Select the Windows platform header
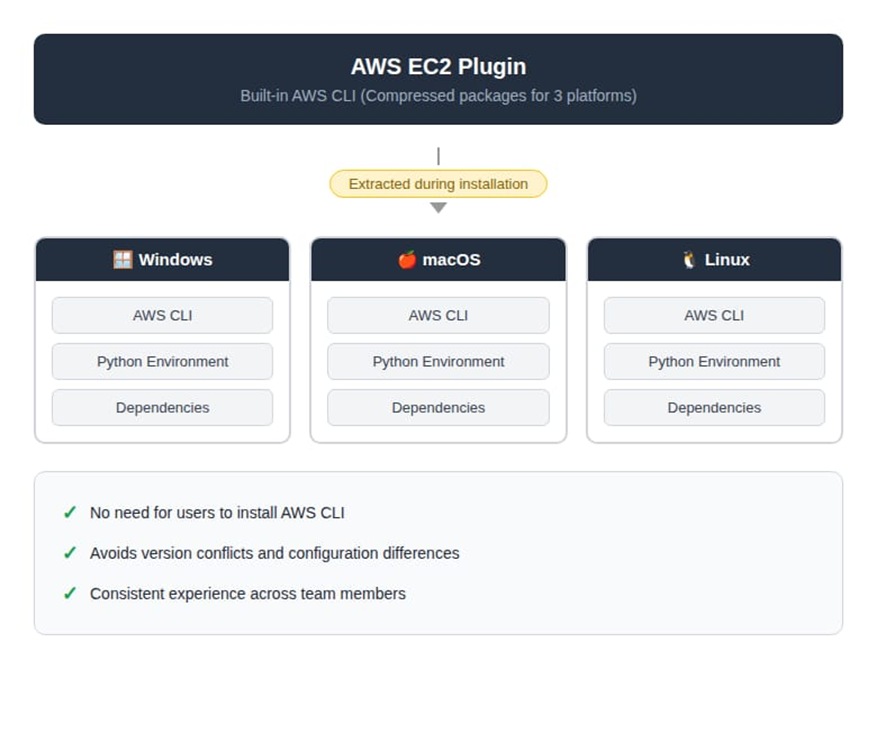 (163, 260)
